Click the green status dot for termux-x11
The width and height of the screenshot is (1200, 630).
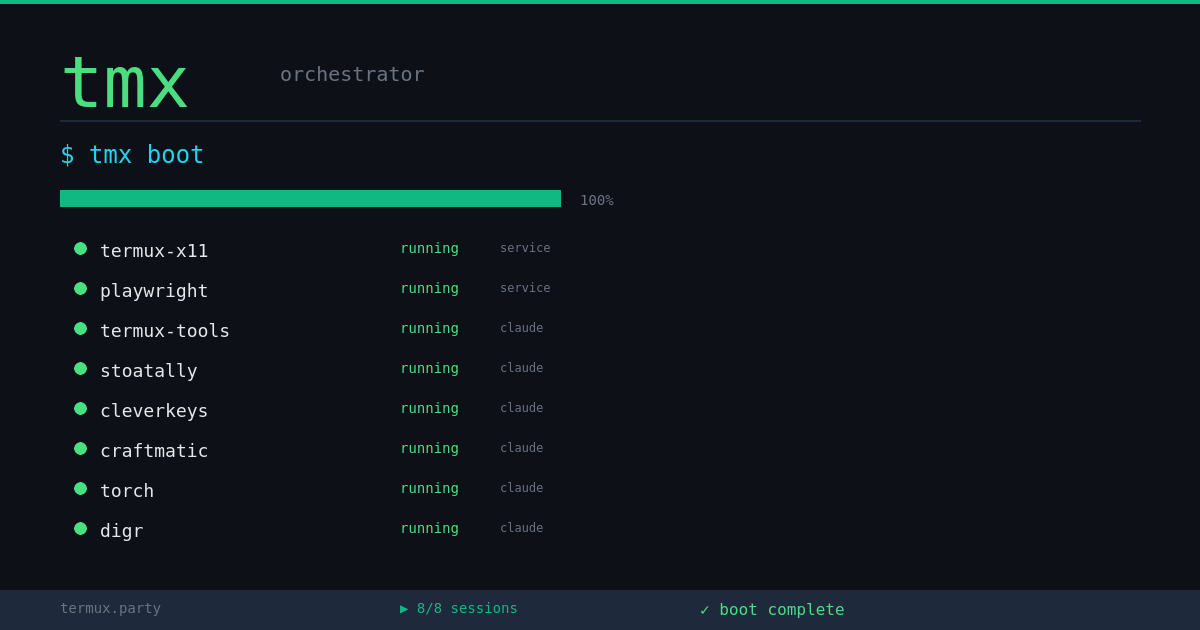tap(80, 249)
